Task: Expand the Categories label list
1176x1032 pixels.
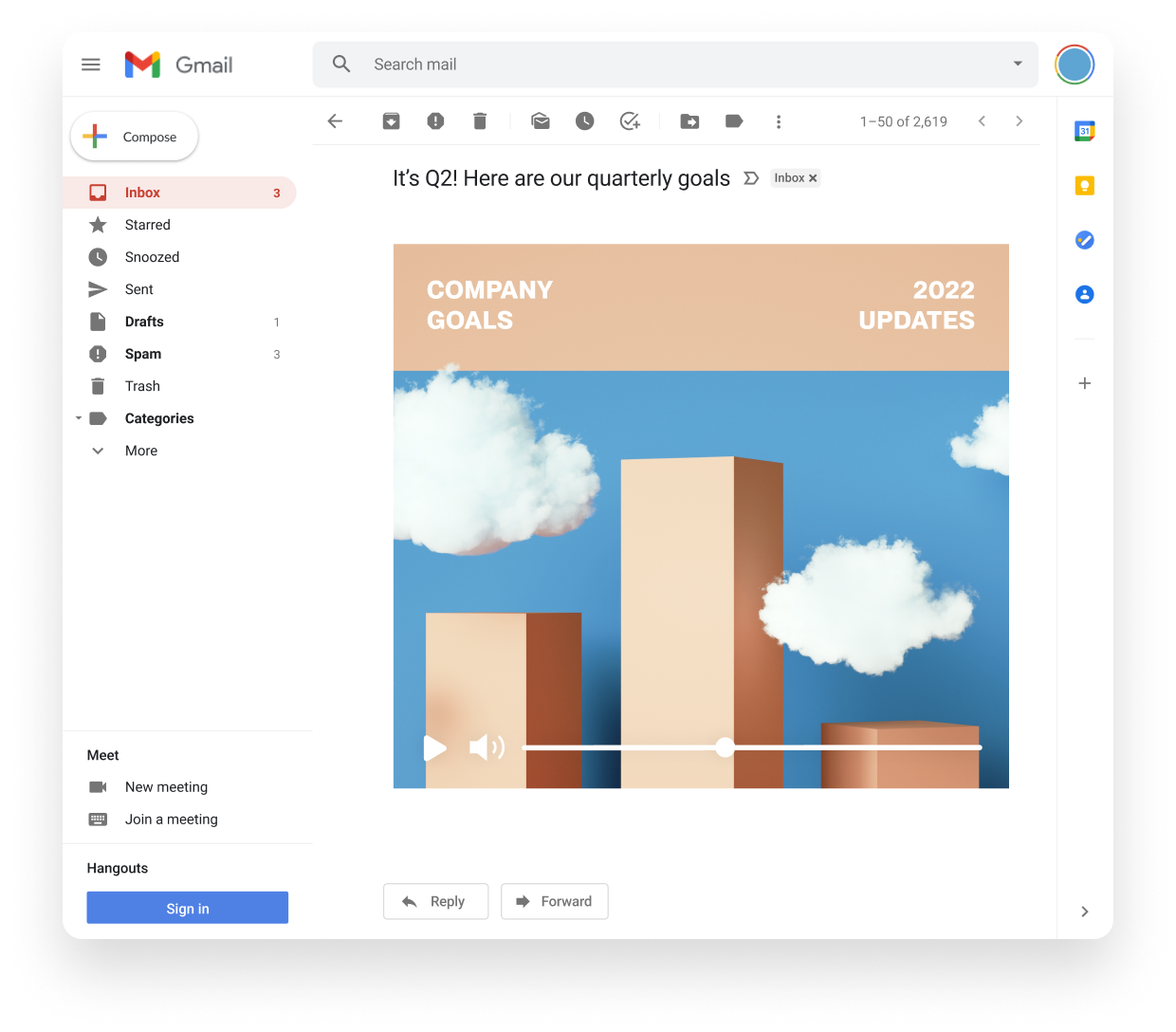Action: point(79,418)
